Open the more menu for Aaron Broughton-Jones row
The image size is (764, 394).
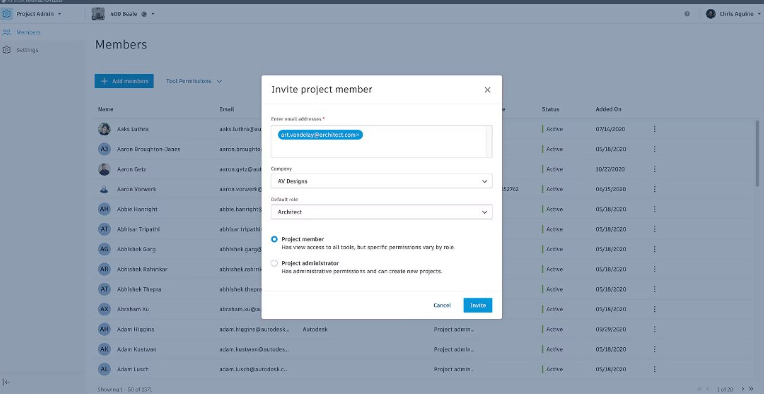pyautogui.click(x=654, y=149)
